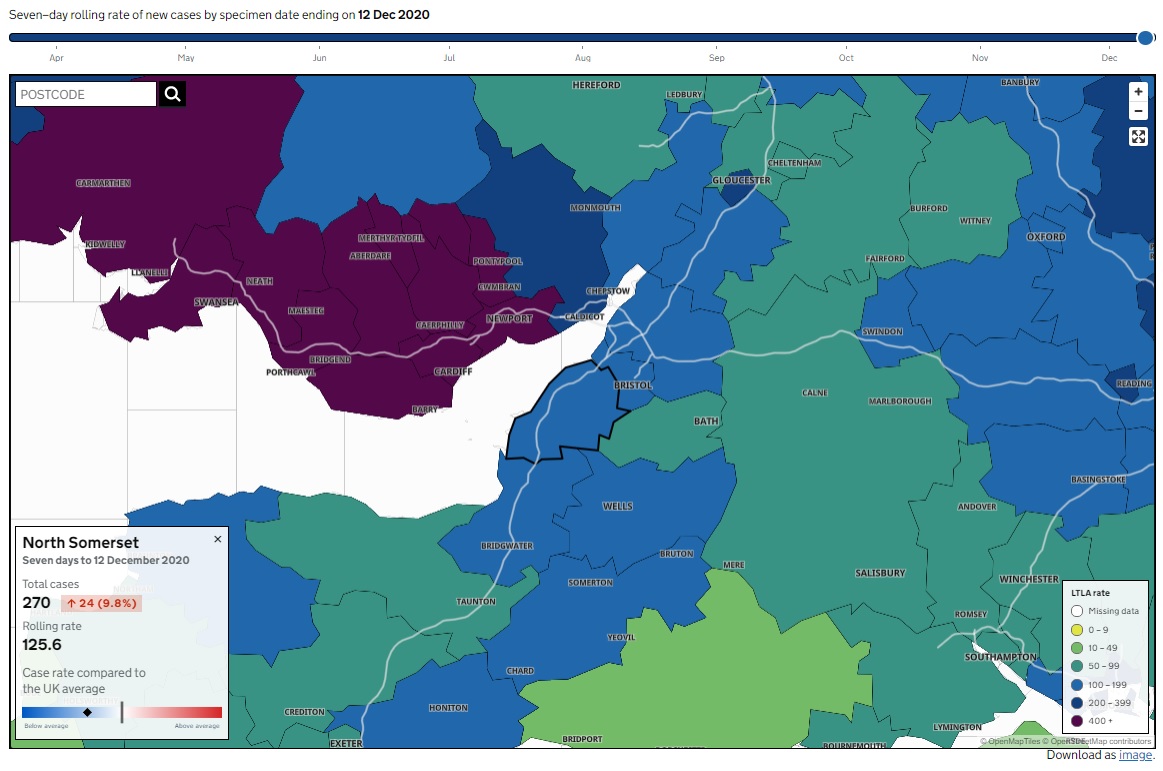Viewport: 1163px width, 771px height.
Task: Click the 0 – 9 yellow legend swatch
Action: pos(1077,630)
